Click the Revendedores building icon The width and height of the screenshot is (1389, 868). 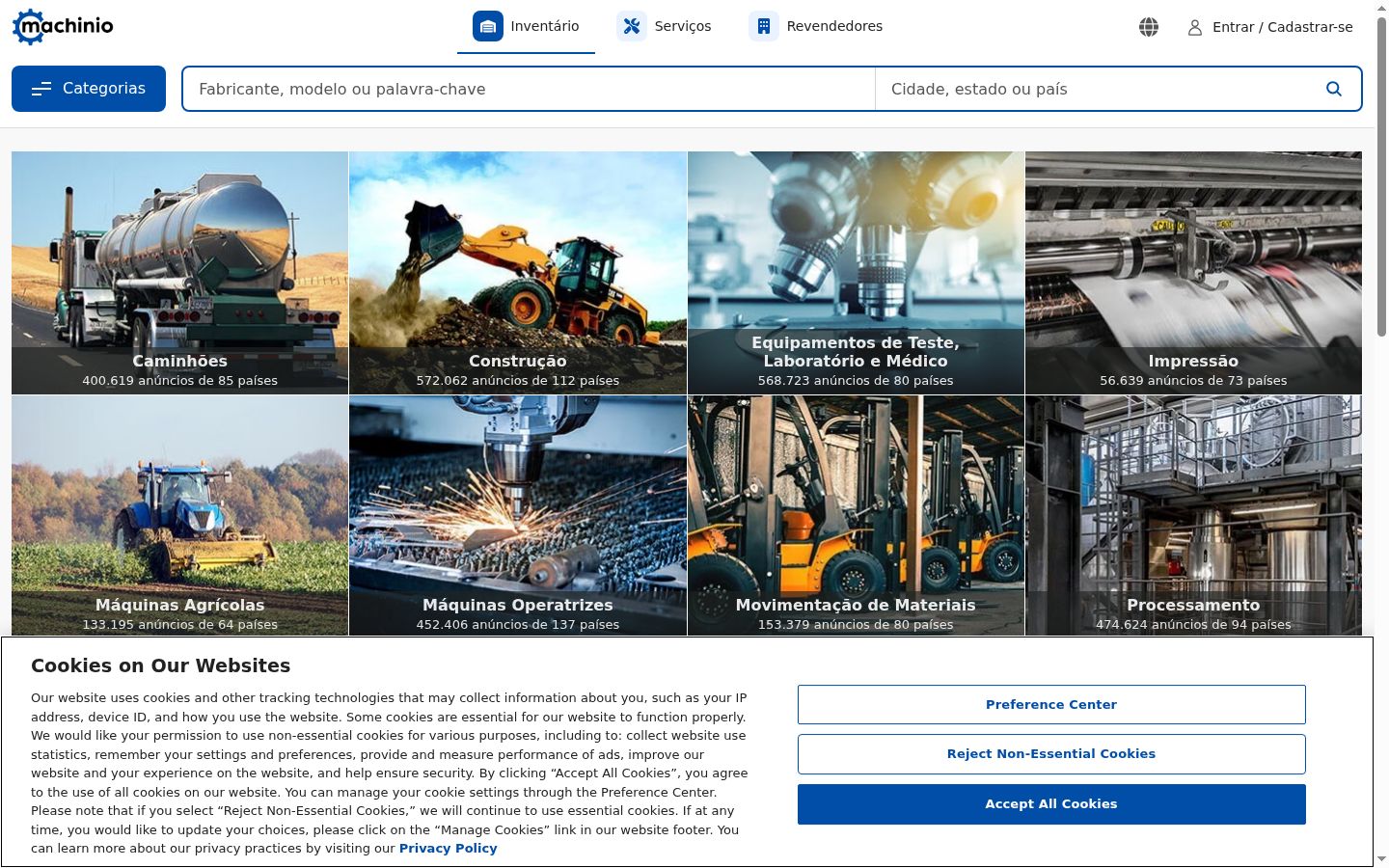point(764,26)
